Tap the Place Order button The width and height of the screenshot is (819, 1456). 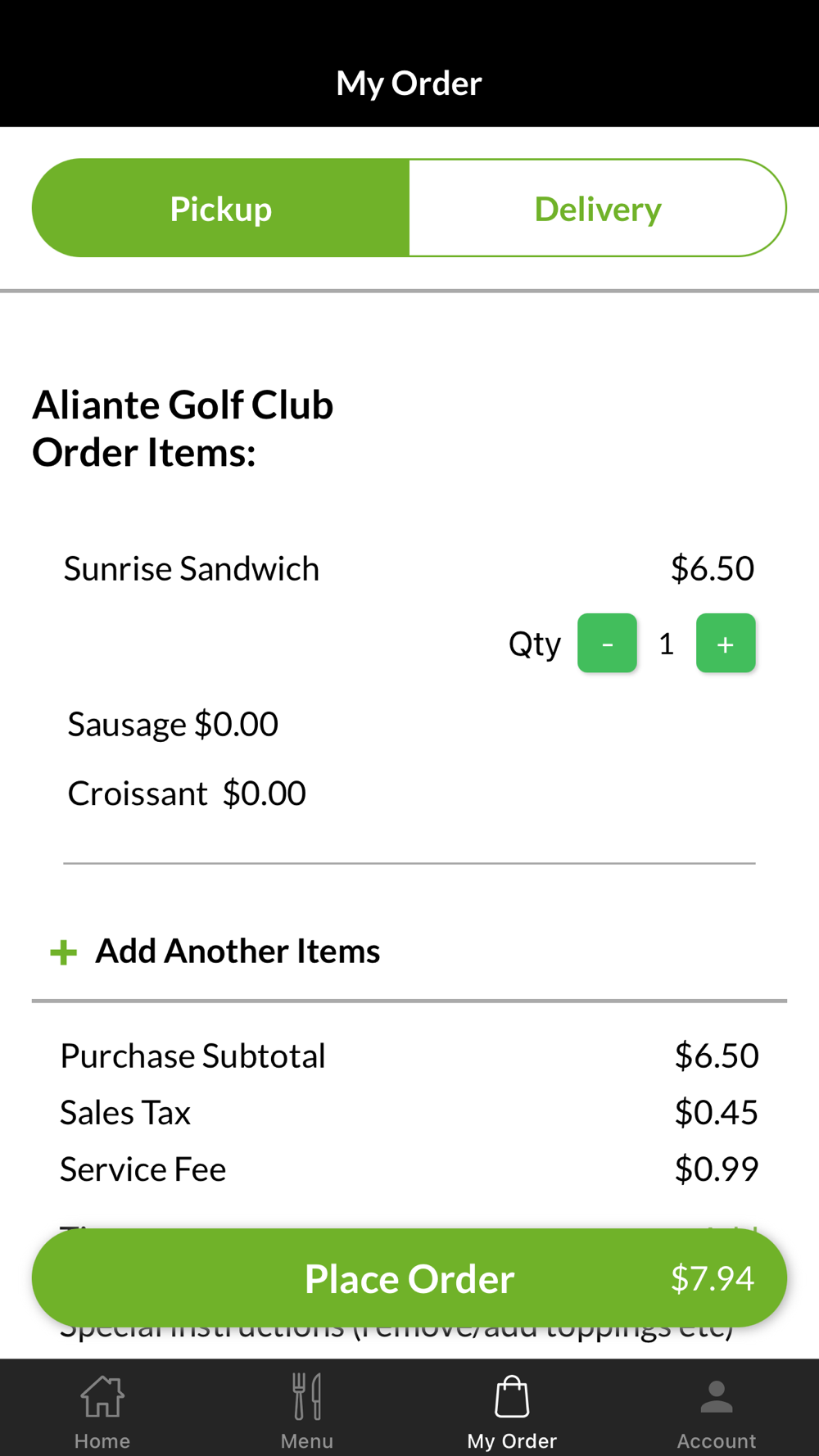tap(409, 1277)
